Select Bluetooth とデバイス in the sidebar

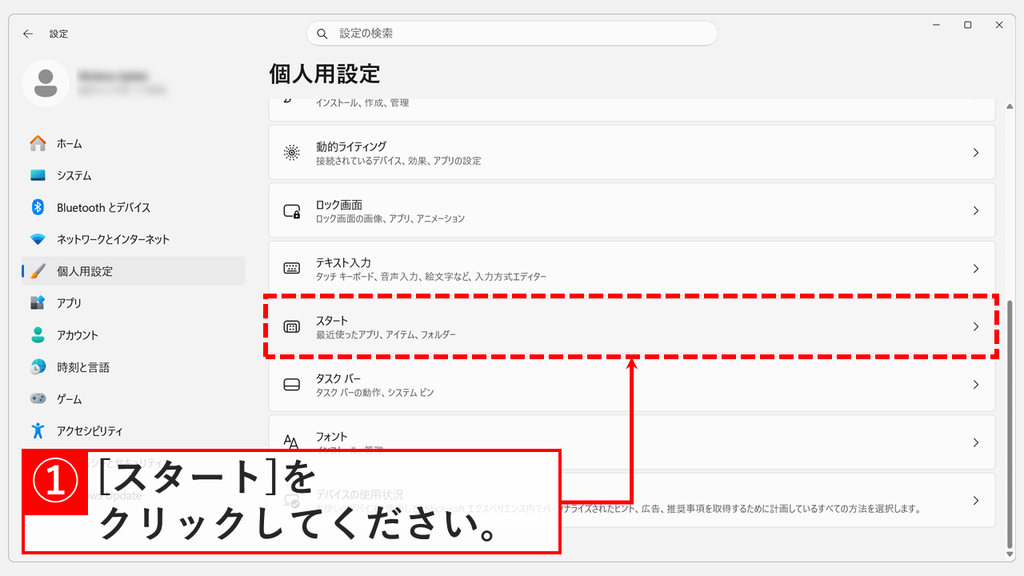click(x=133, y=207)
